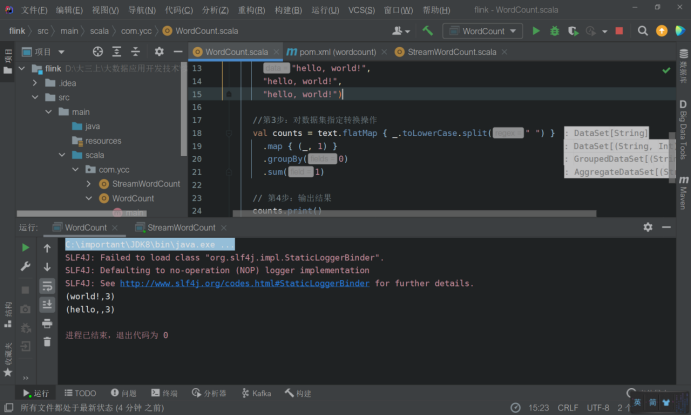This screenshot has width=692, height=415.
Task: Collapse all in project panel
Action: (135, 52)
